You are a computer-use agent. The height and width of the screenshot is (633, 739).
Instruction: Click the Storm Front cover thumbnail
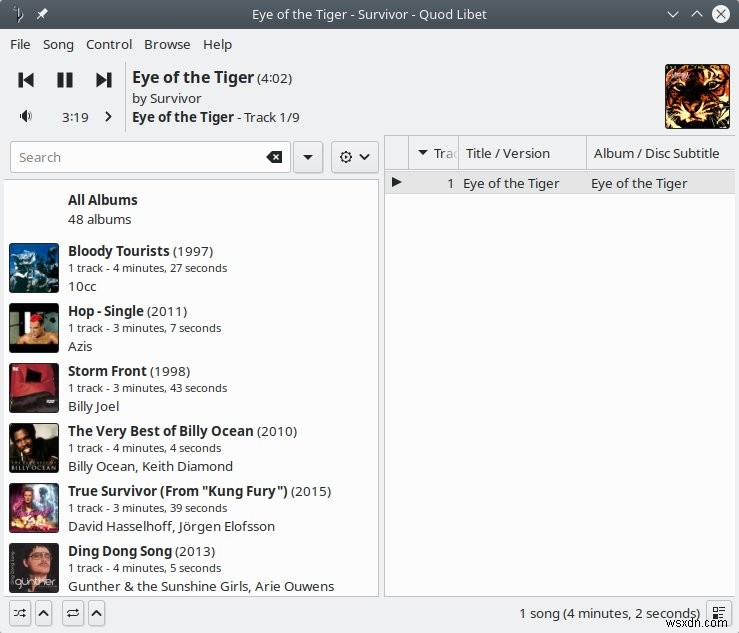34,387
